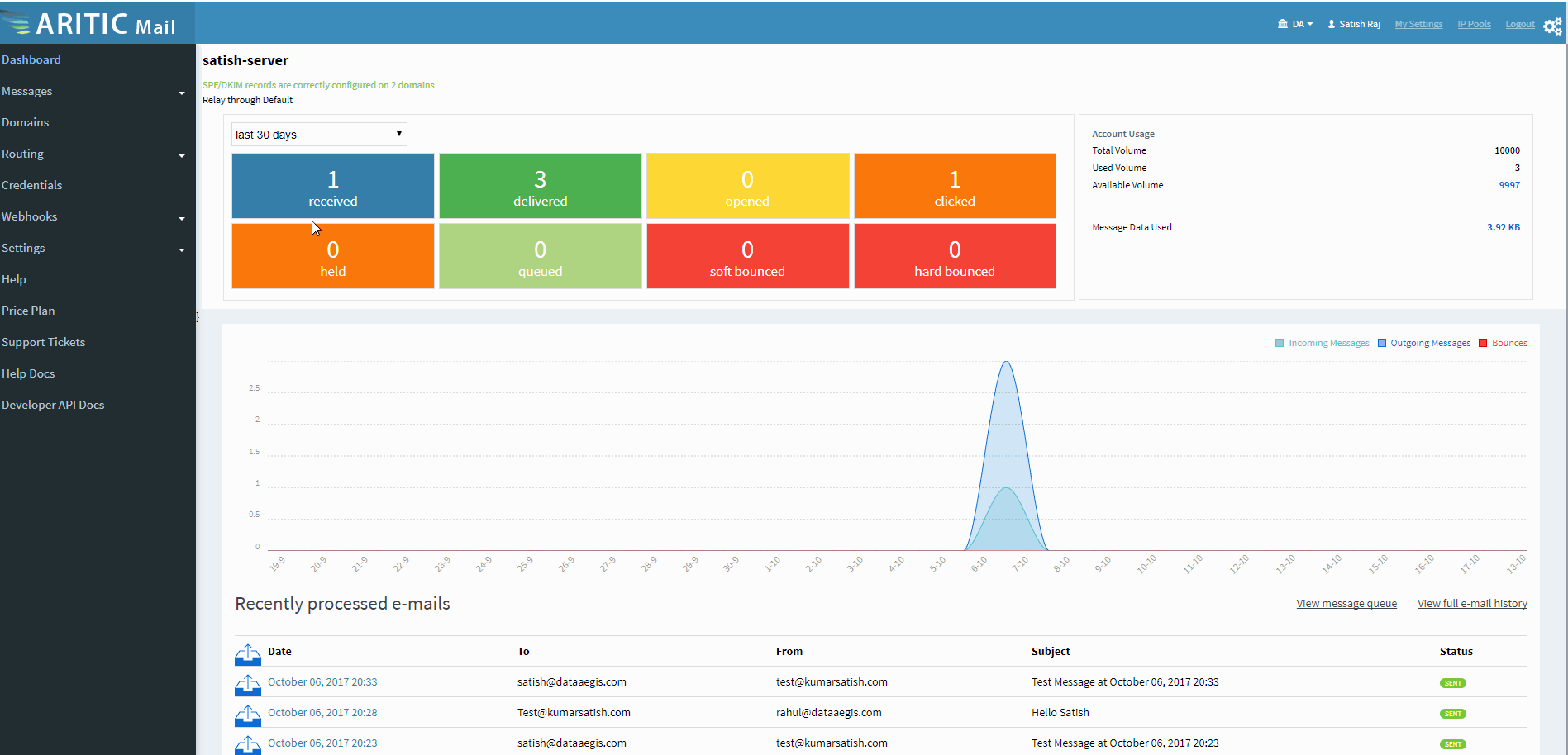This screenshot has width=1568, height=755.
Task: Click the Logout link
Action: pyautogui.click(x=1519, y=24)
